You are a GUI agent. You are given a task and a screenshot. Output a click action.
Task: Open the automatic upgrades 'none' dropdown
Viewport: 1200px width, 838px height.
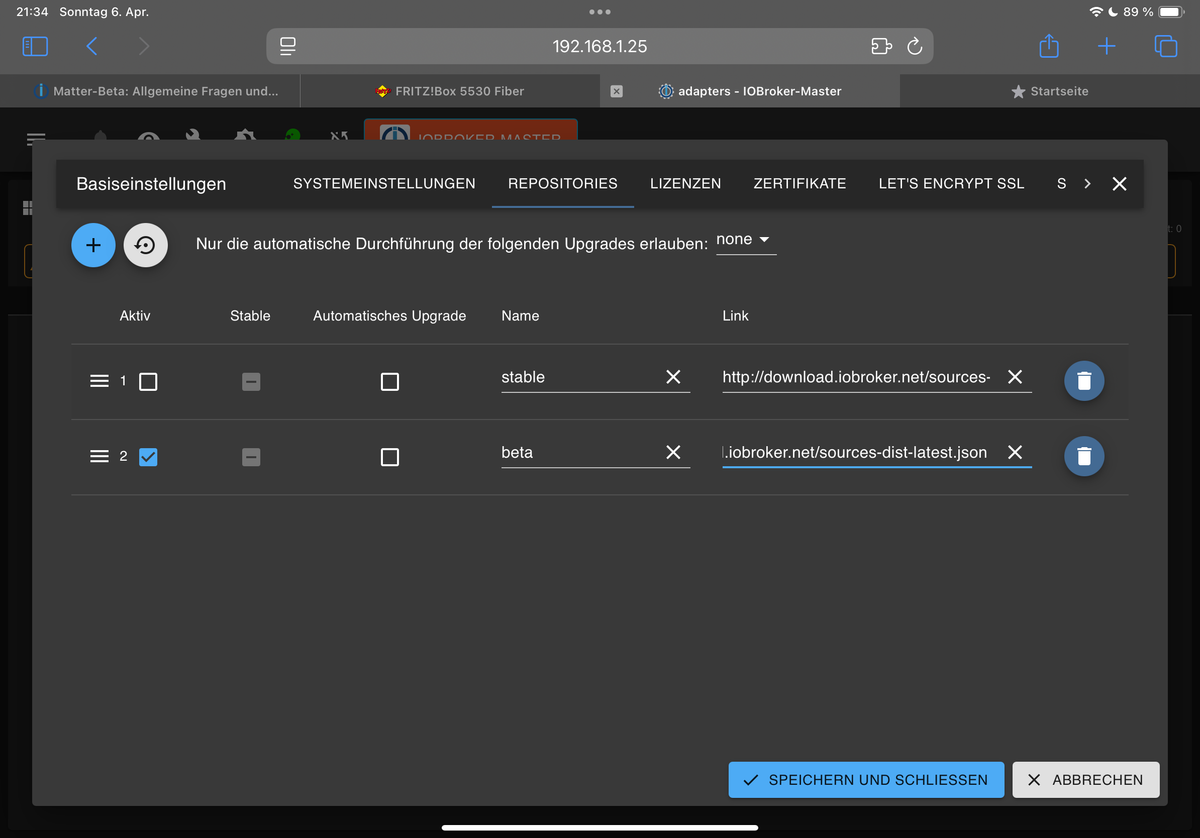pos(746,240)
